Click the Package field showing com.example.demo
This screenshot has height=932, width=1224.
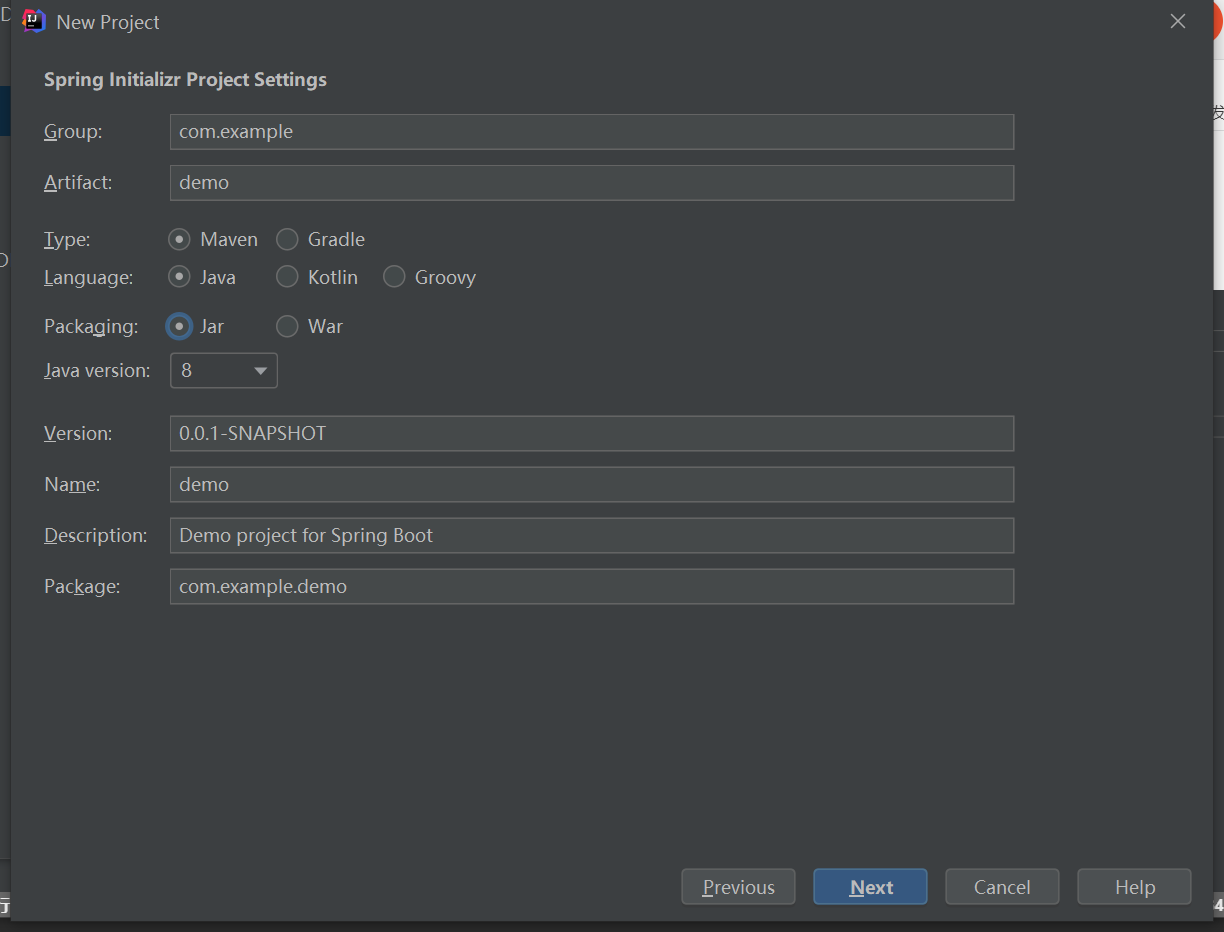pos(590,586)
